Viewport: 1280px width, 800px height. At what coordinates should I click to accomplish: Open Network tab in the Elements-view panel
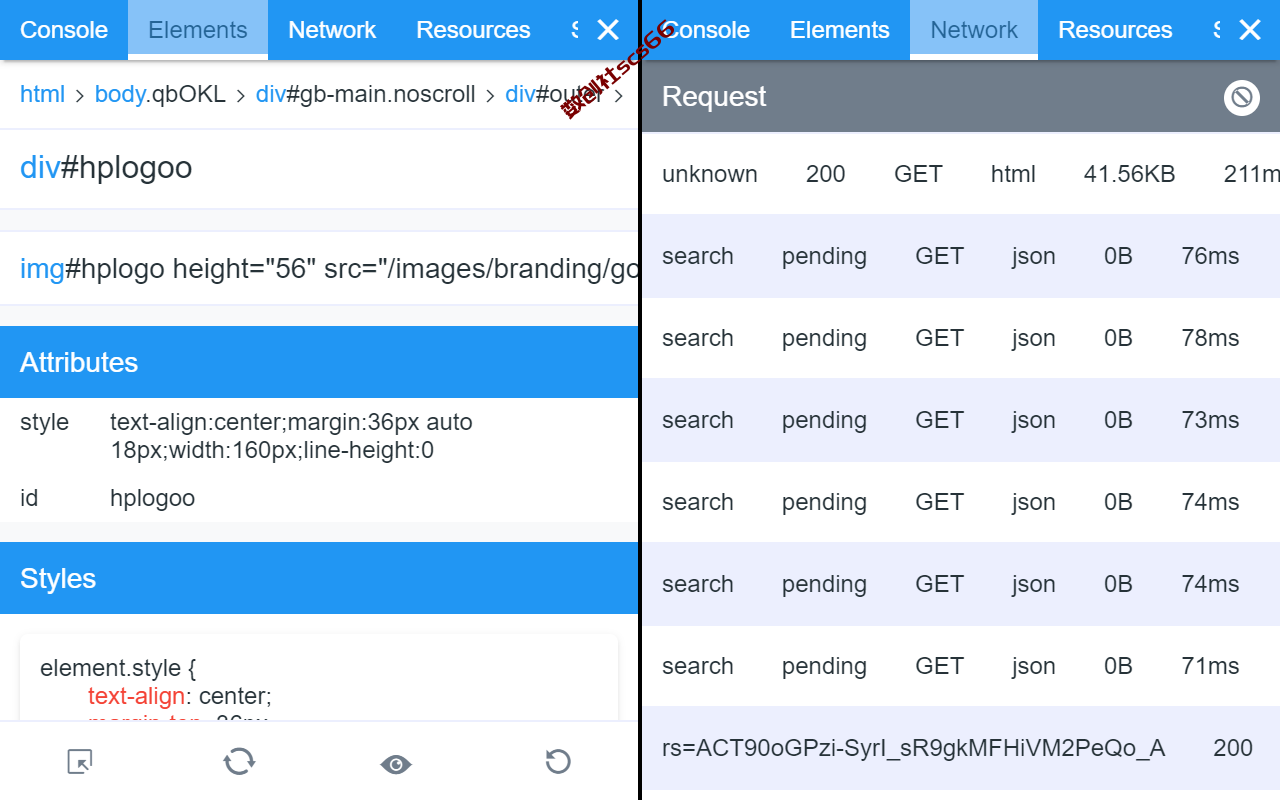pos(332,30)
